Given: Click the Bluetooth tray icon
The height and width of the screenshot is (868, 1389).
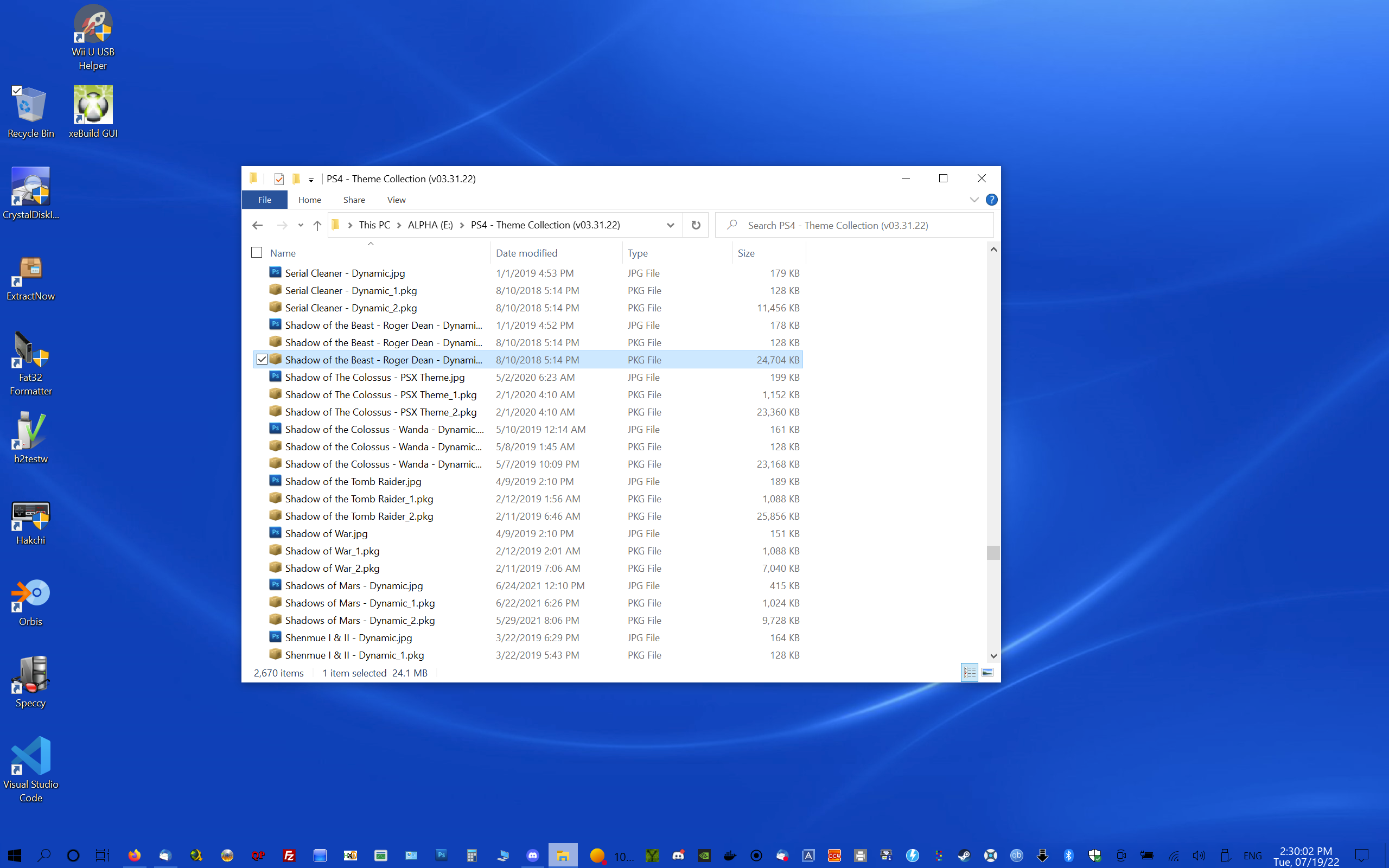Looking at the screenshot, I should (x=1068, y=856).
